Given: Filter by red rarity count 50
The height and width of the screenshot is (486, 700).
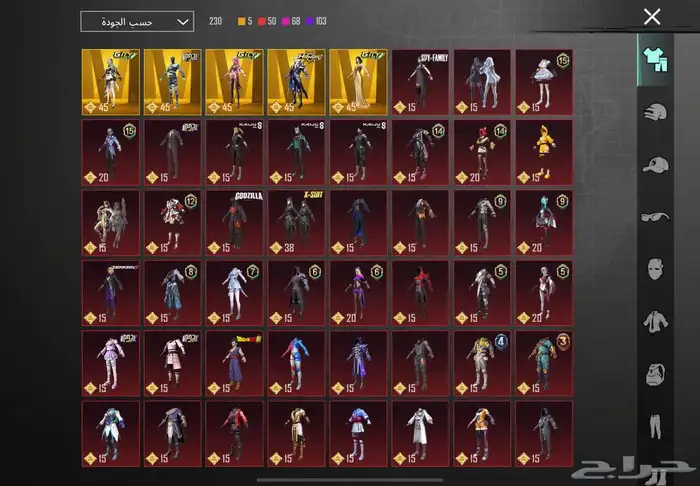Looking at the screenshot, I should (x=270, y=21).
